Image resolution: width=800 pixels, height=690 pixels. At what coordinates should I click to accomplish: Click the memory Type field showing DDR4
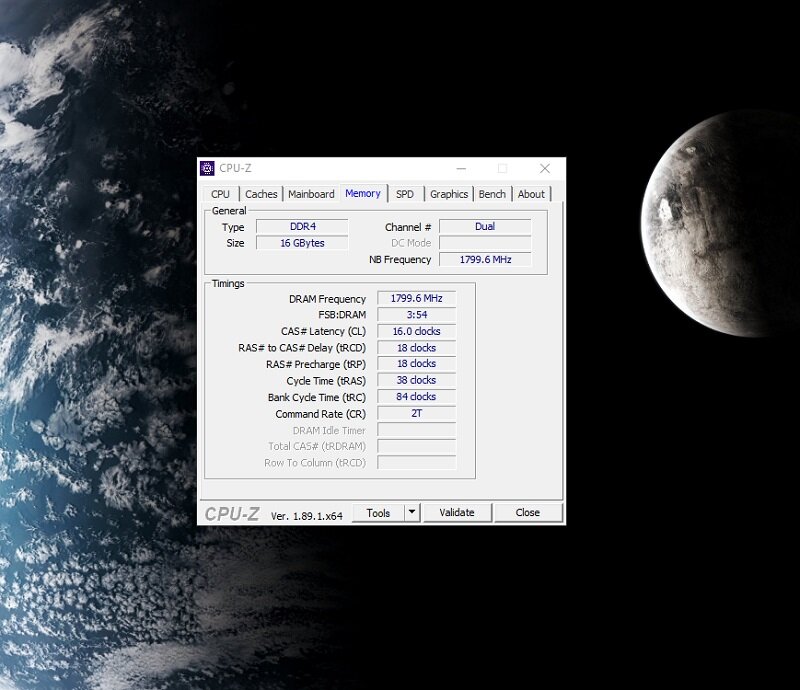(302, 227)
